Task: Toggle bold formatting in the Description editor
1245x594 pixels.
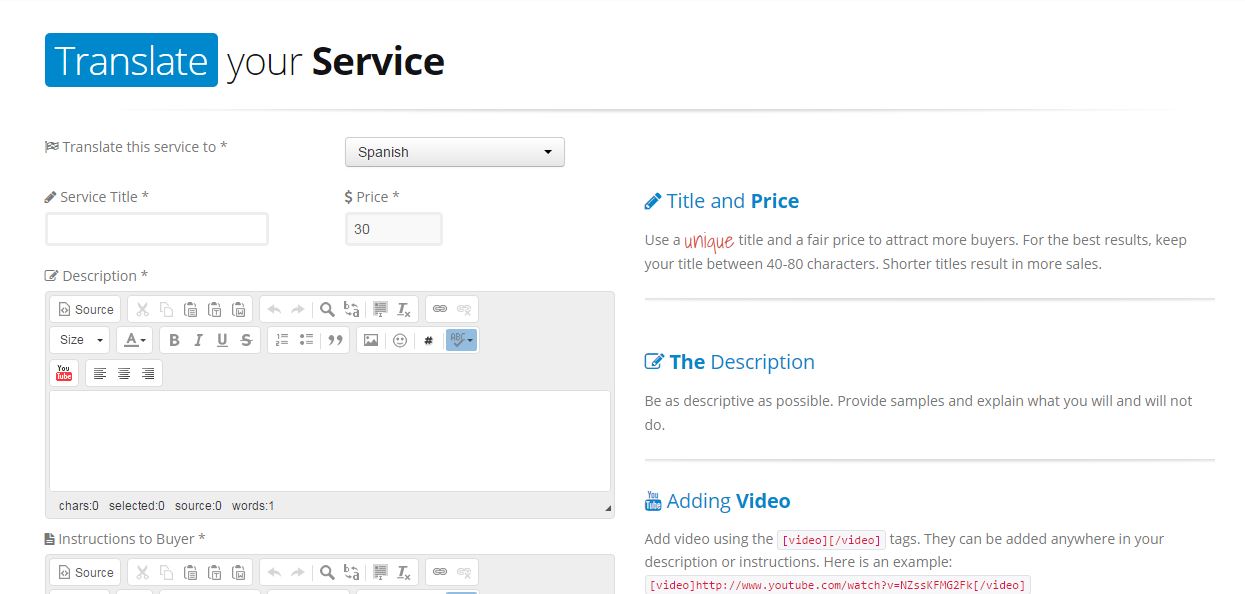Action: (174, 340)
